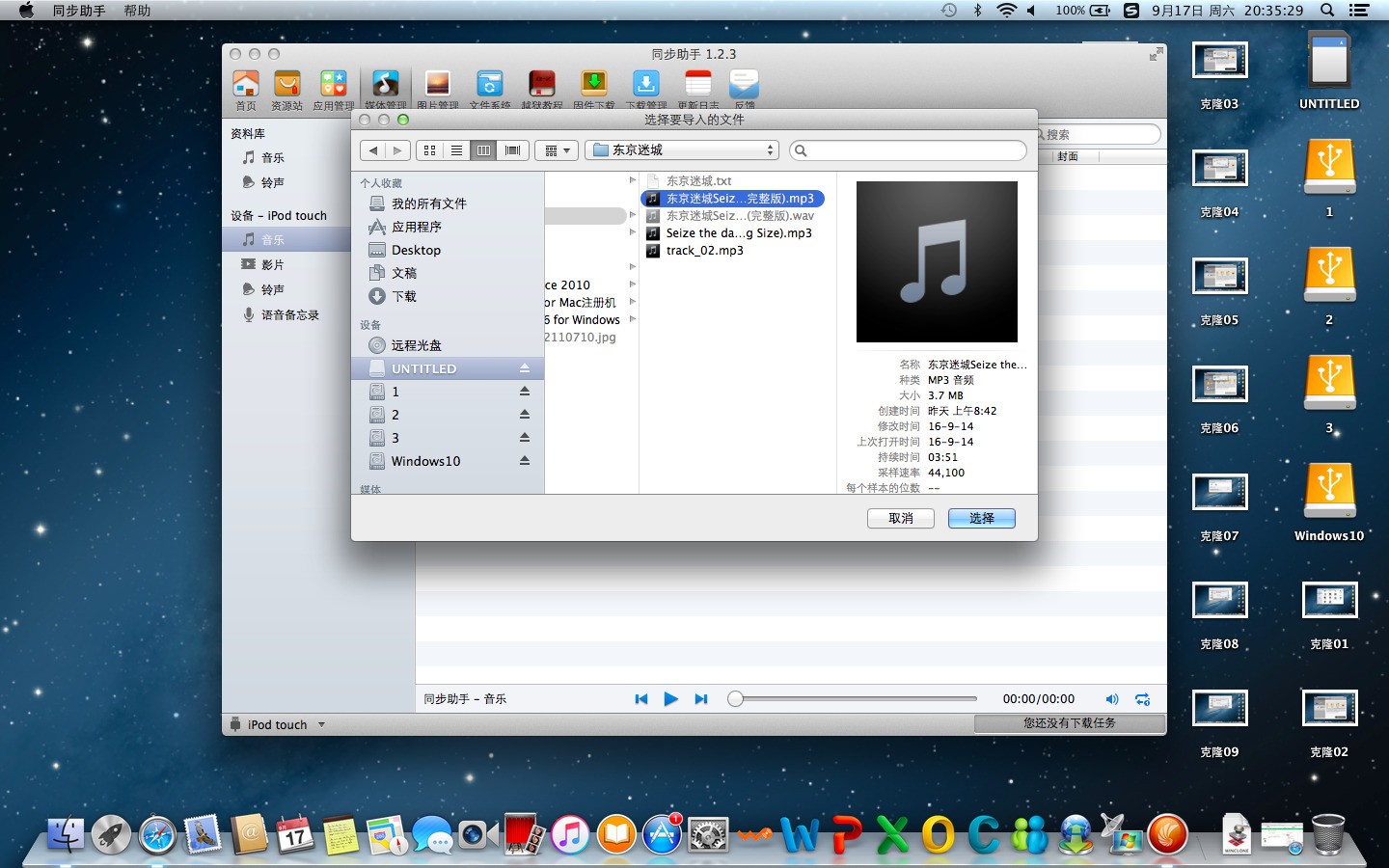Send feedback via the 反馈 icon
Screen dimensions: 1389x868
coord(744,87)
